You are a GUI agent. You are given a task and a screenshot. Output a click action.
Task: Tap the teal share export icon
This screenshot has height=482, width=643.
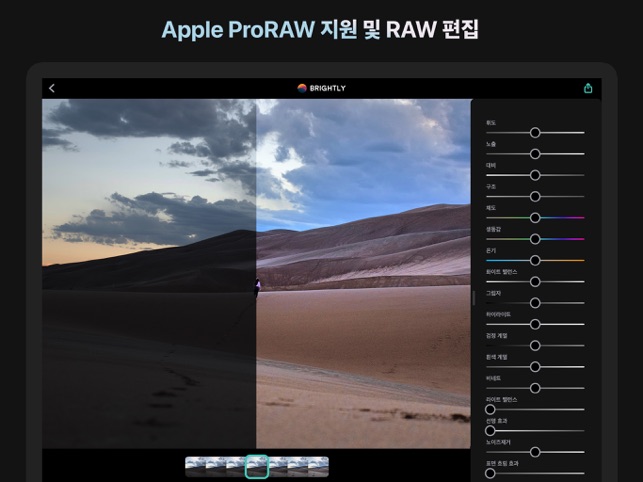click(x=588, y=88)
